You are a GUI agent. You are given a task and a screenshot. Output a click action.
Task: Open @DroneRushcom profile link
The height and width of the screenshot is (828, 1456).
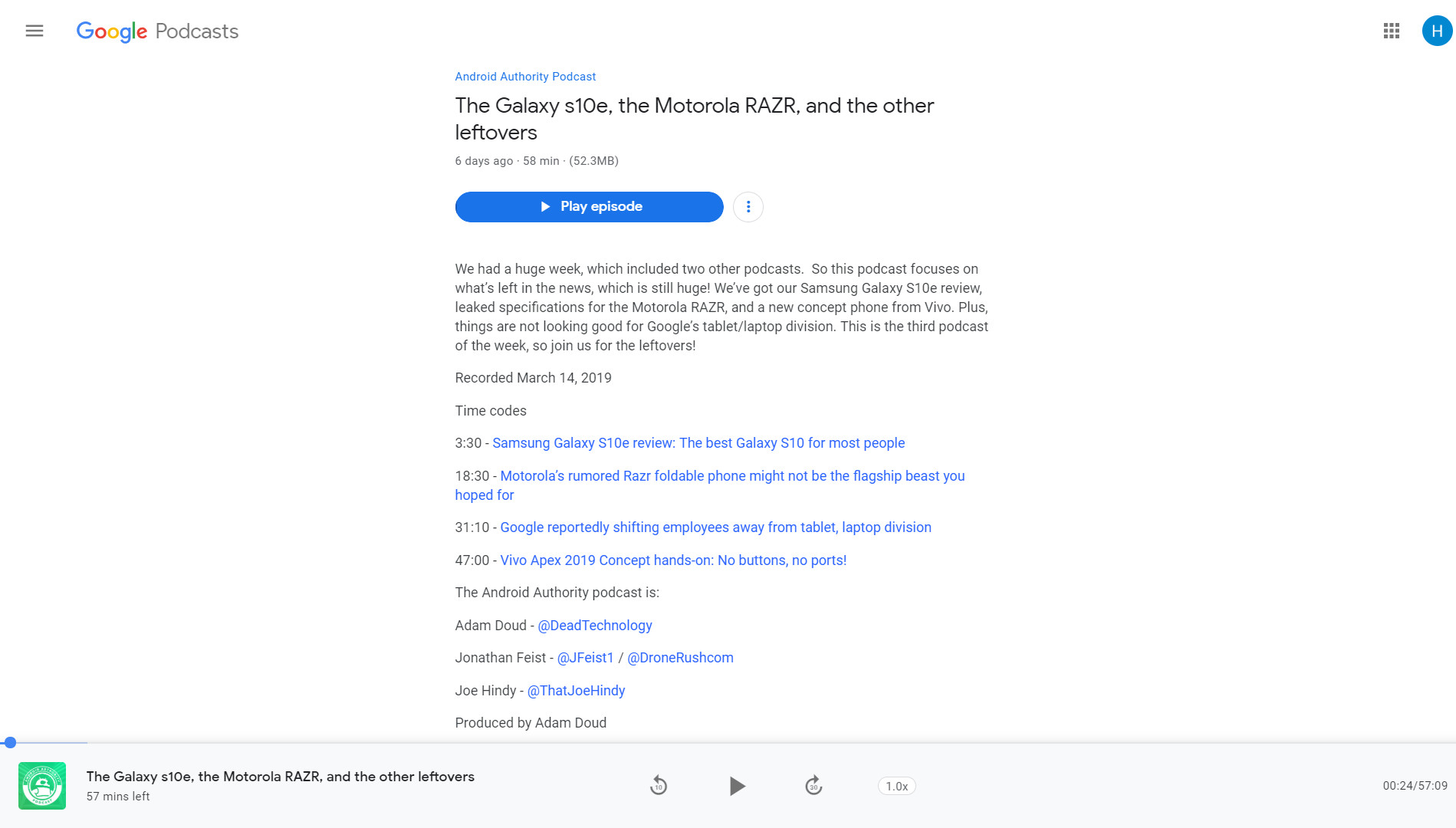click(680, 658)
